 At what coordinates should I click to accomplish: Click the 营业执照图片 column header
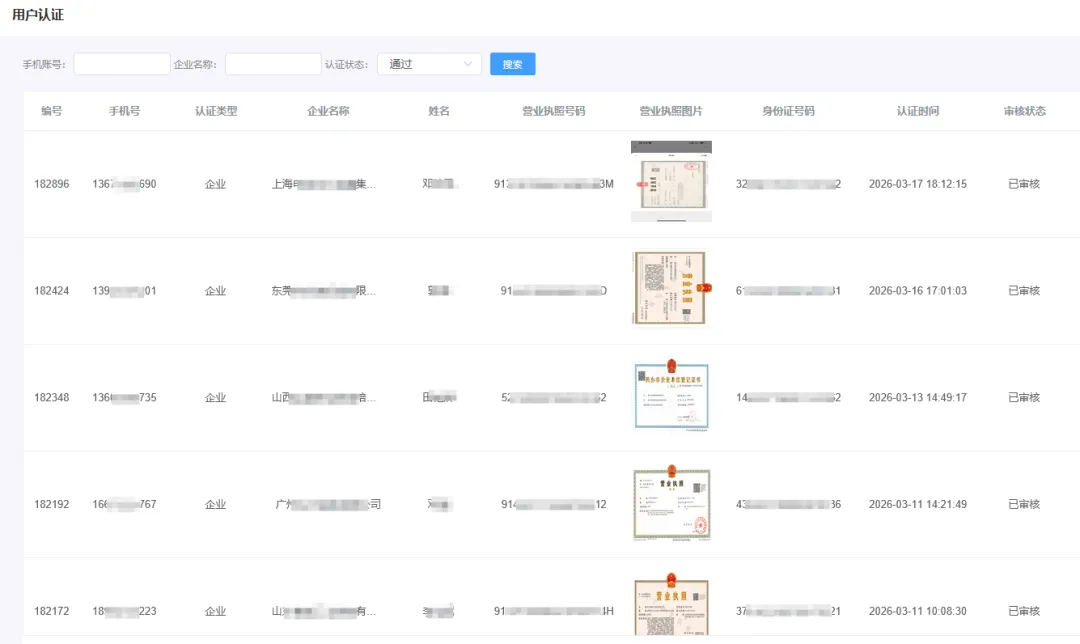coord(671,111)
